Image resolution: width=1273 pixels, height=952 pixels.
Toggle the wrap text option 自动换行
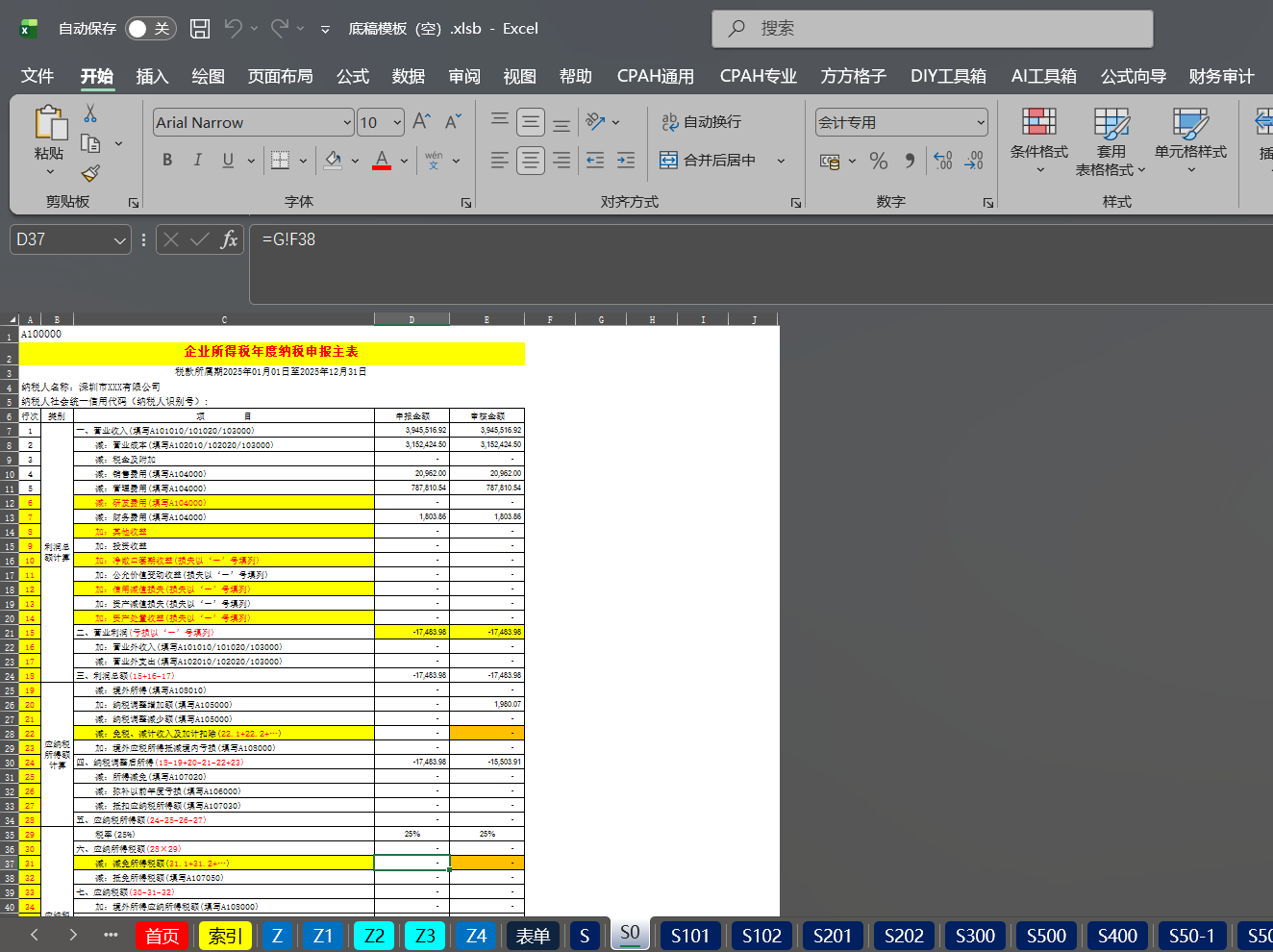coord(701,122)
